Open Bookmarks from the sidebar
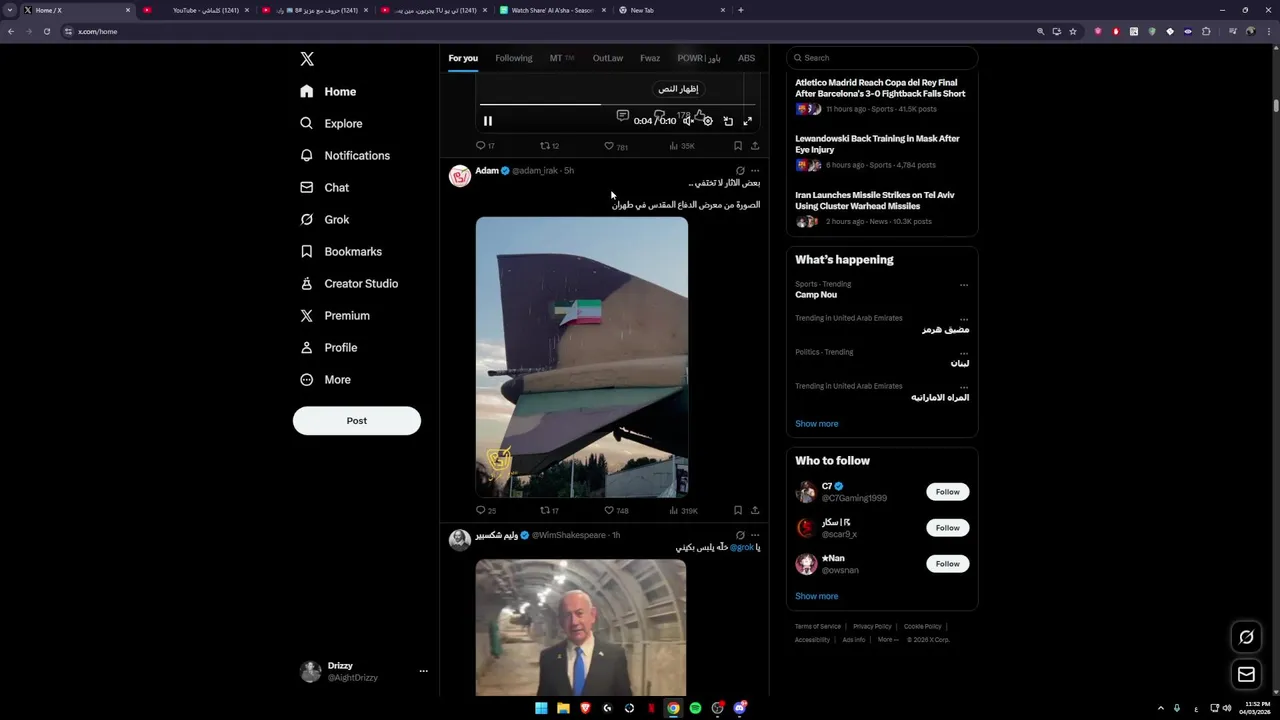 coord(342,251)
